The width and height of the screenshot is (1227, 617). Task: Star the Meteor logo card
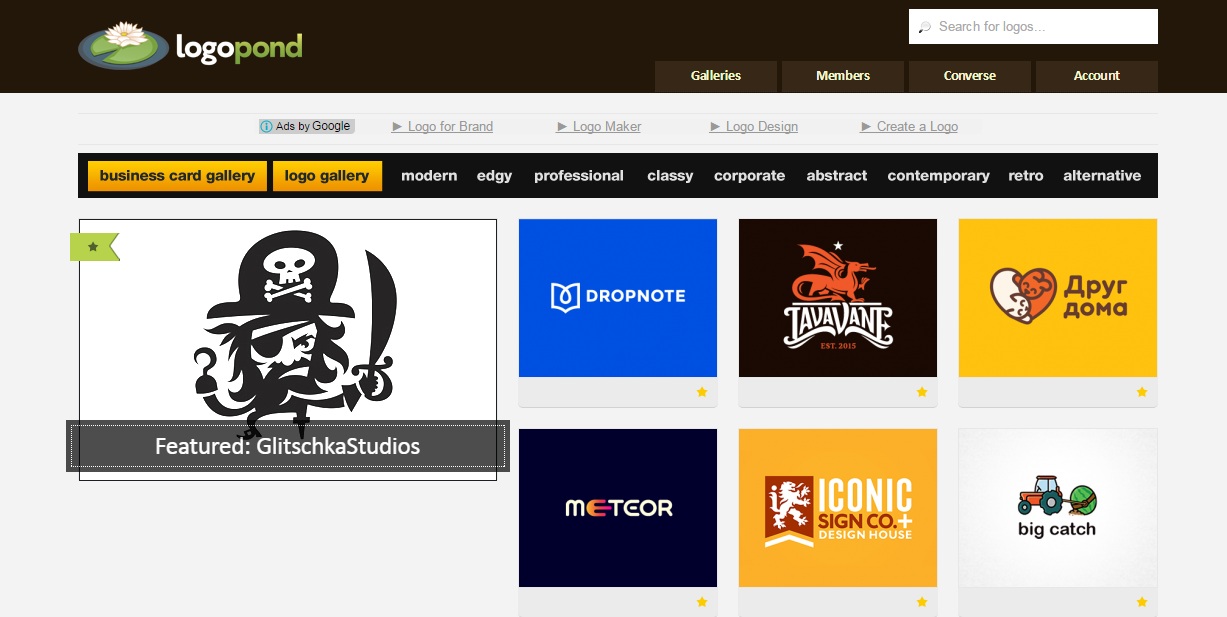coord(702,602)
